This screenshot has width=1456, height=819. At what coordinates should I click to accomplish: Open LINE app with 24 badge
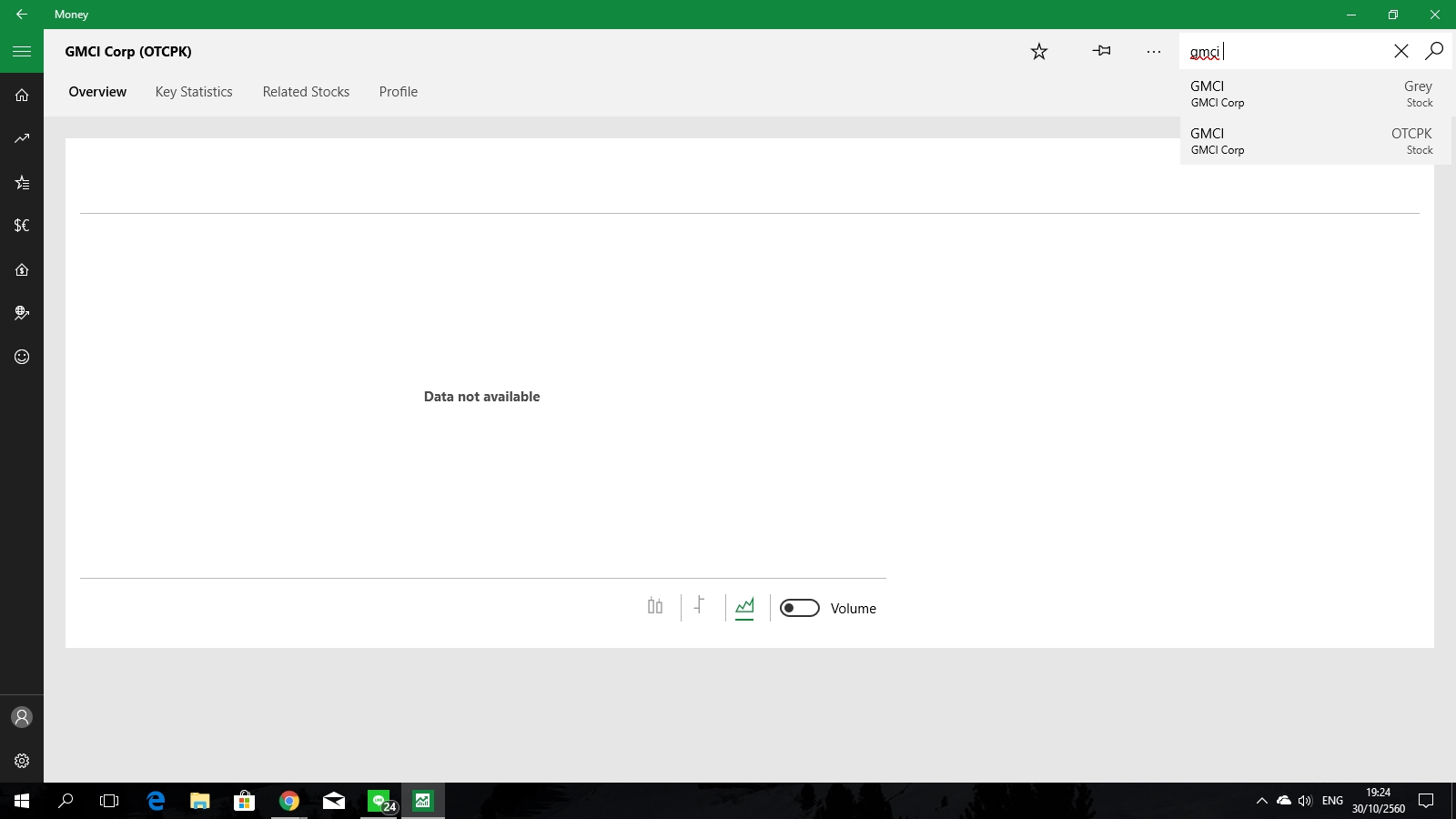point(380,801)
